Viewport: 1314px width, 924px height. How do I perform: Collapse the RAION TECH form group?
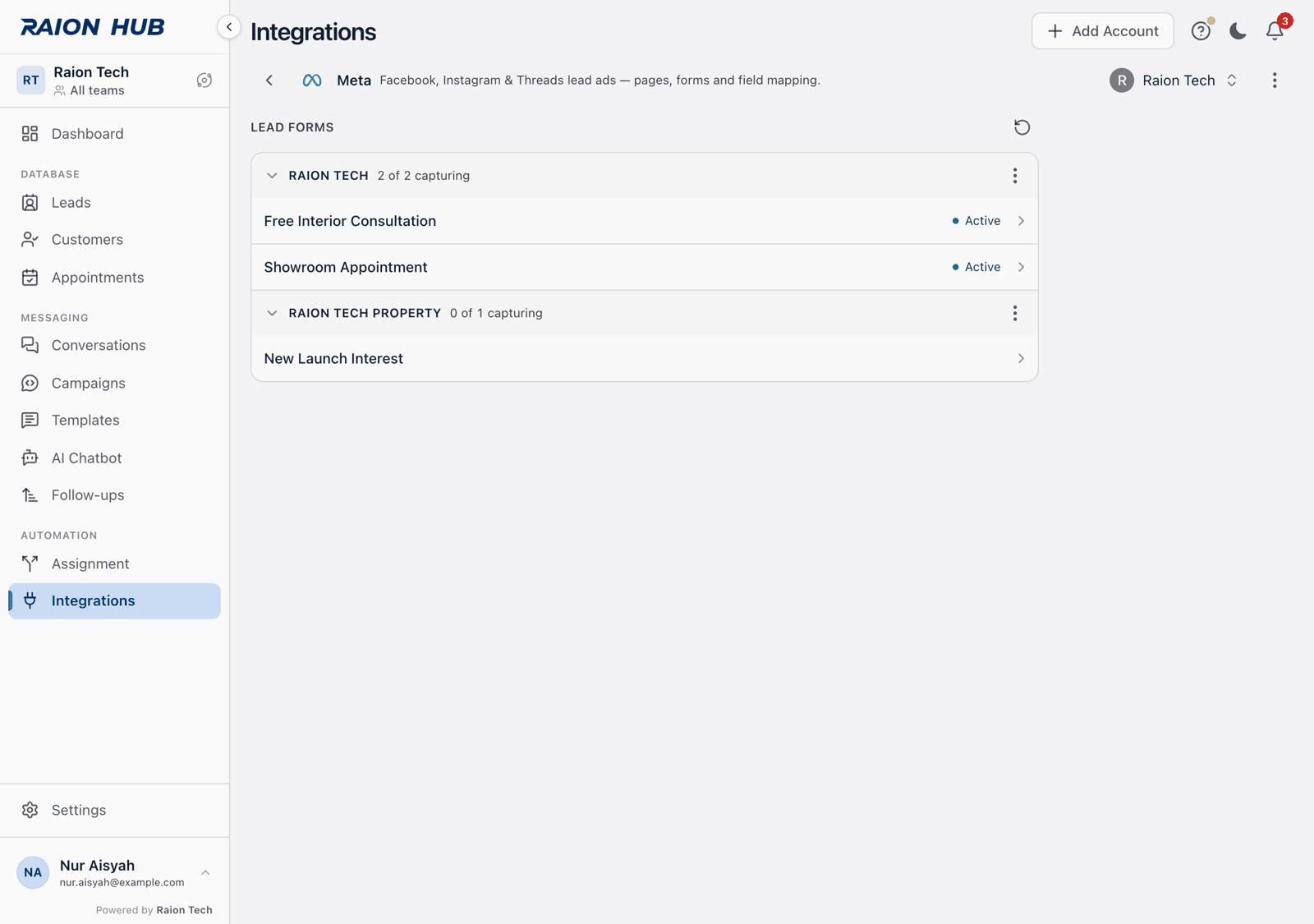(x=272, y=176)
